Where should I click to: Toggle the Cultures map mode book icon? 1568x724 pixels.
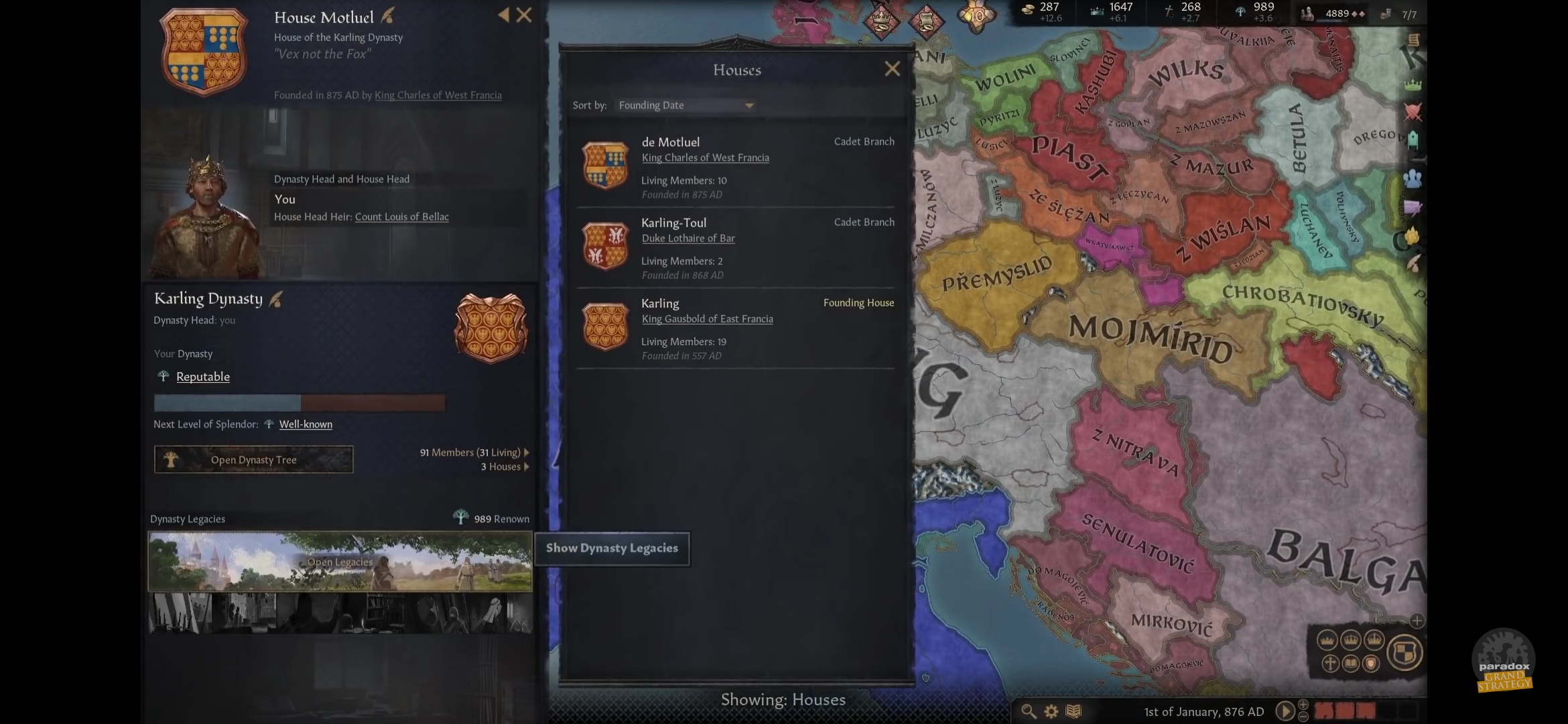click(x=1351, y=664)
